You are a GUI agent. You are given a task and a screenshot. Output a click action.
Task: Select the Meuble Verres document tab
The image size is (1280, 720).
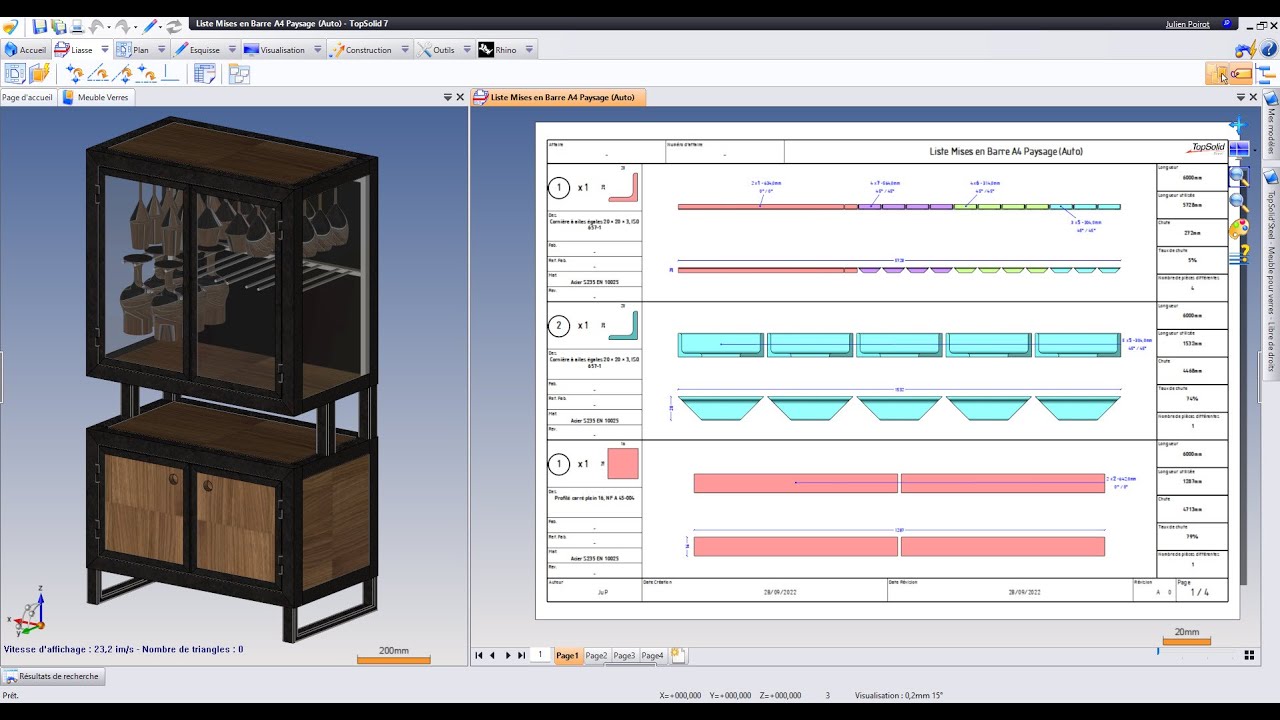pos(95,97)
